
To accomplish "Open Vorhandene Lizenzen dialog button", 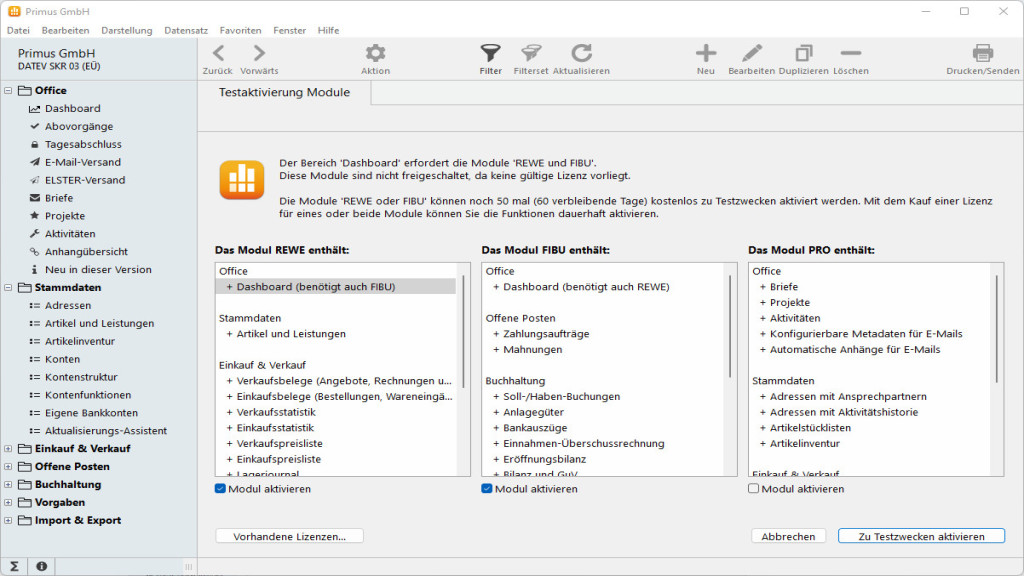I will pos(289,536).
